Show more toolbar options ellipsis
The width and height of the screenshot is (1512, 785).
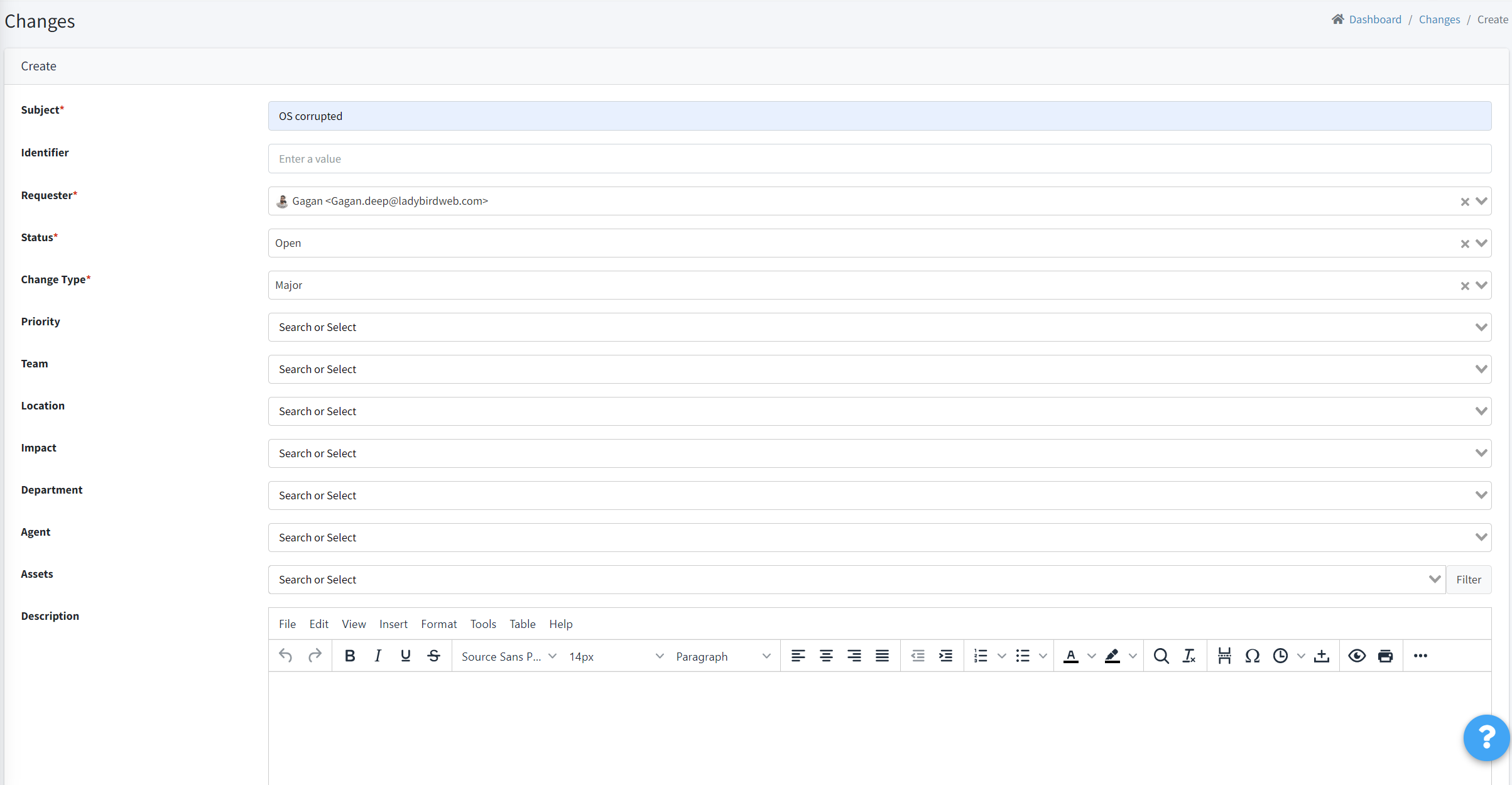1420,656
